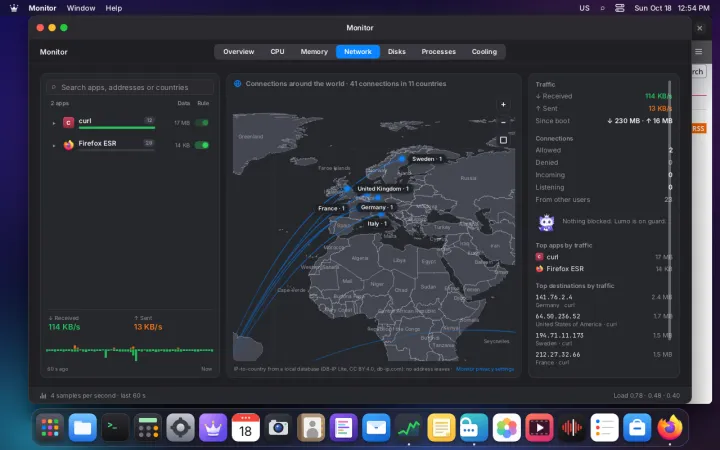Open the Monitor menu in menu bar

(42, 8)
